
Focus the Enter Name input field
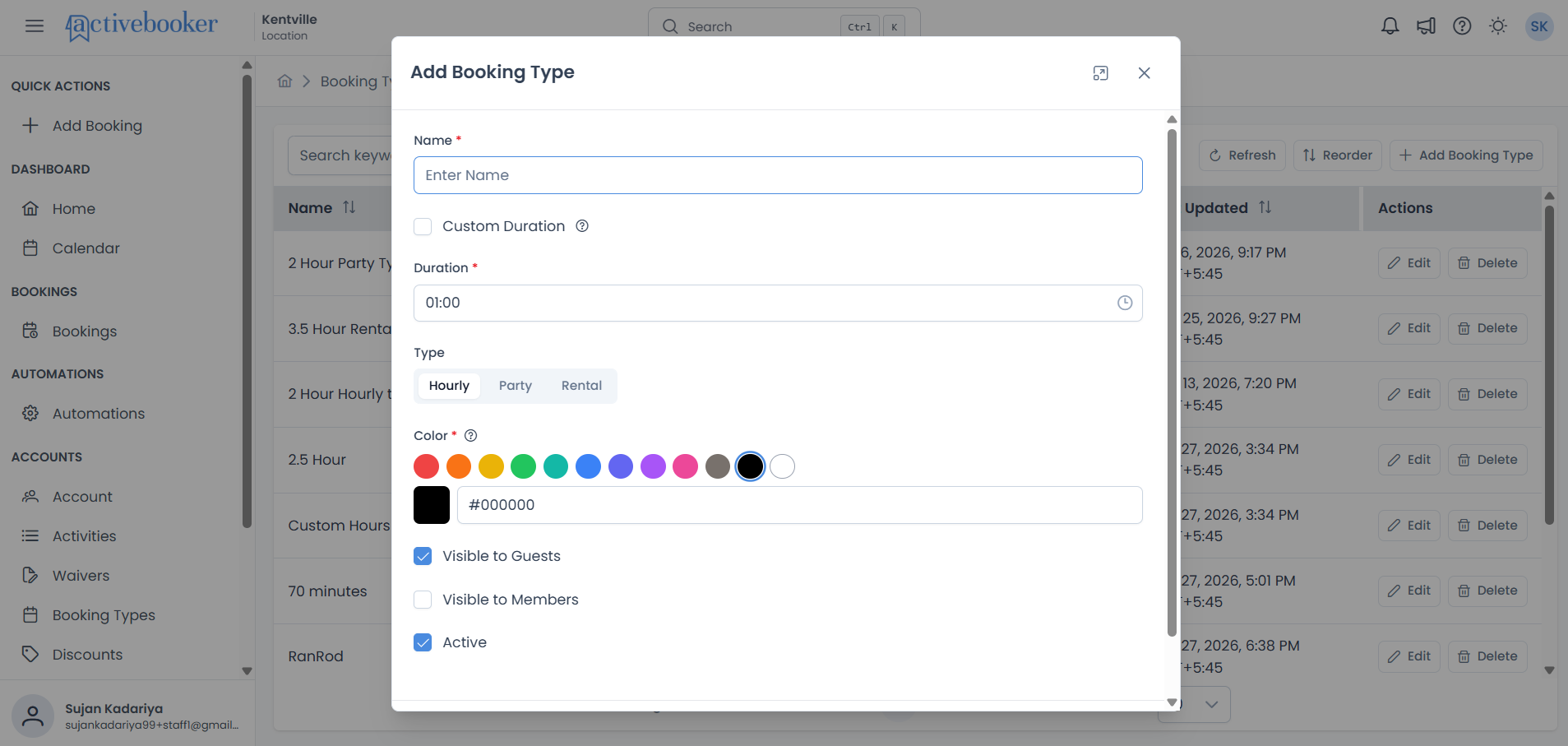click(x=778, y=175)
